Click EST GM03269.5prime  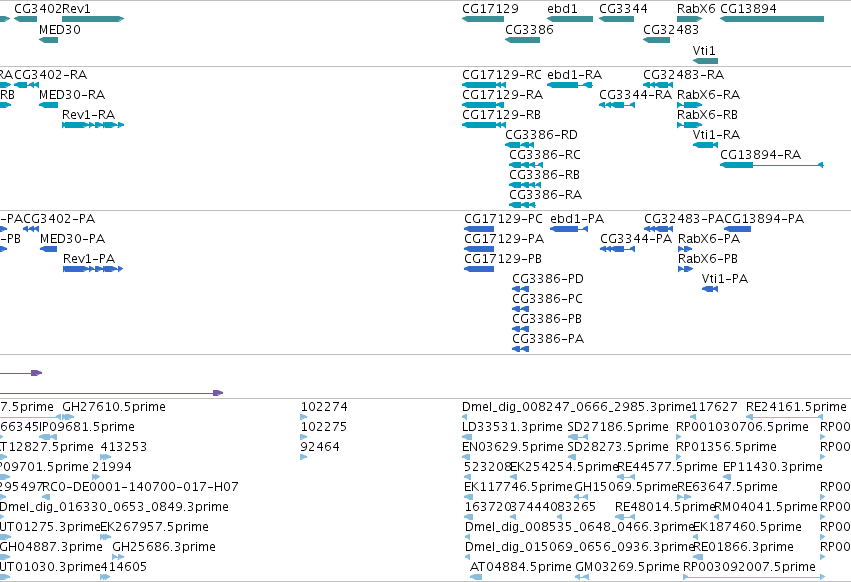tap(627, 568)
